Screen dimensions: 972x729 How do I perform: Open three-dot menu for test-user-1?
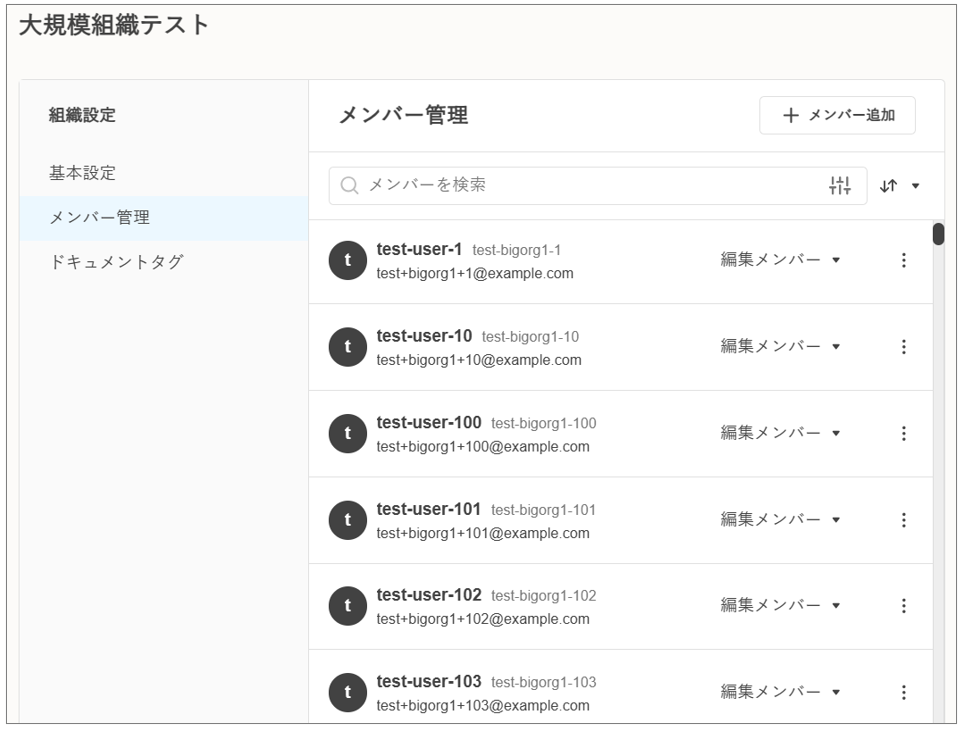tap(903, 260)
